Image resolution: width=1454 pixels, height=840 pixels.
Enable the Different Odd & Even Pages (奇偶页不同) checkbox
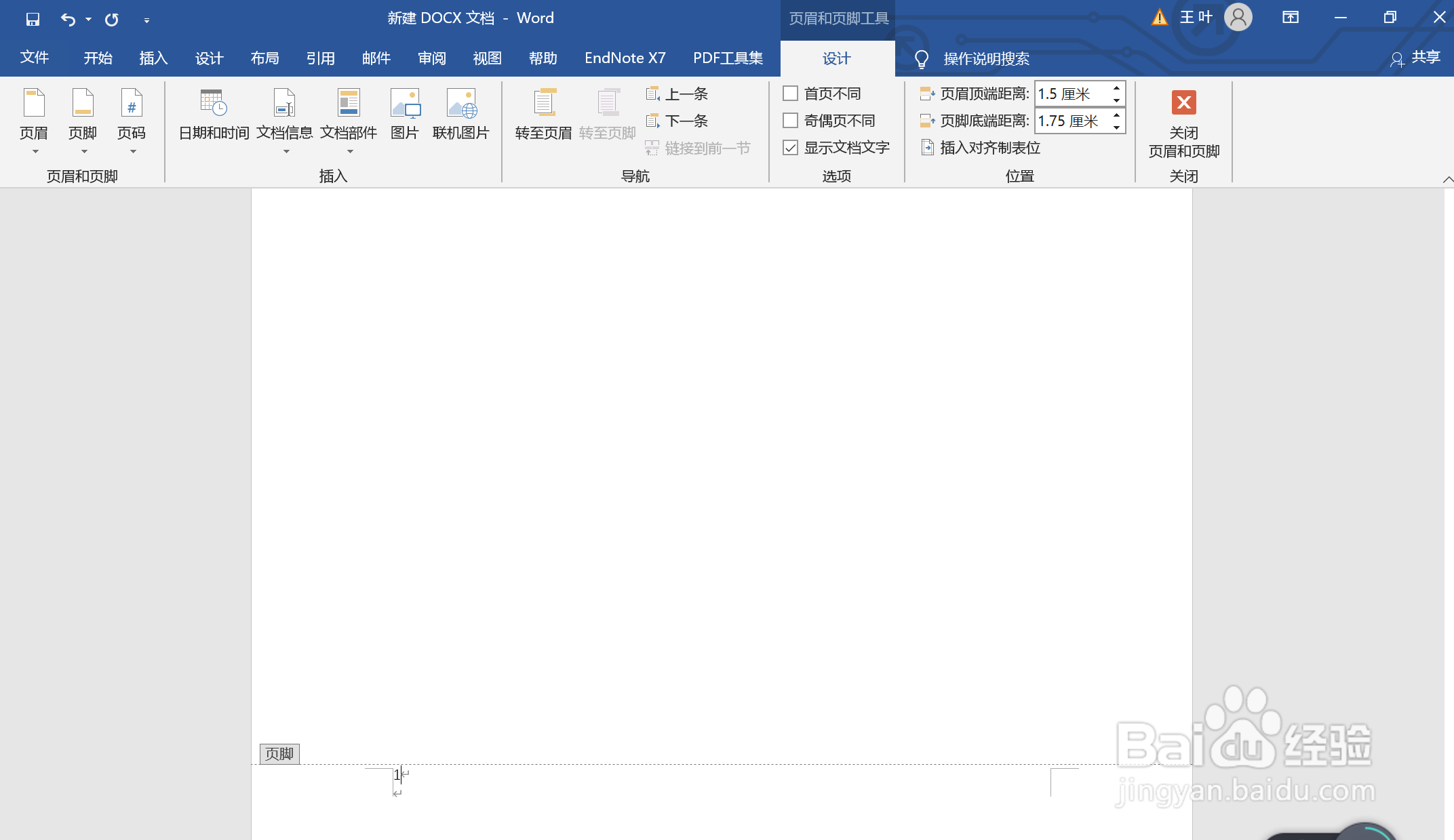[790, 120]
